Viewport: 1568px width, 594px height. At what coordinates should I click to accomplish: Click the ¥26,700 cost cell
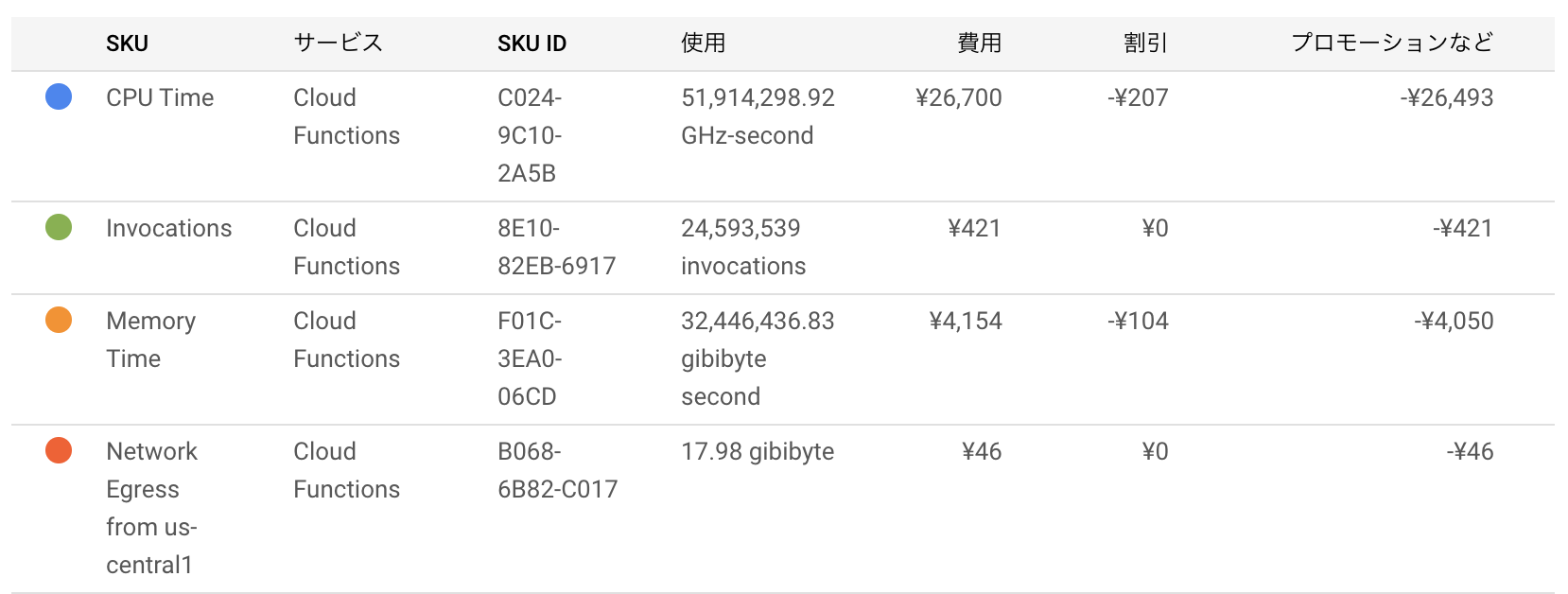(959, 97)
